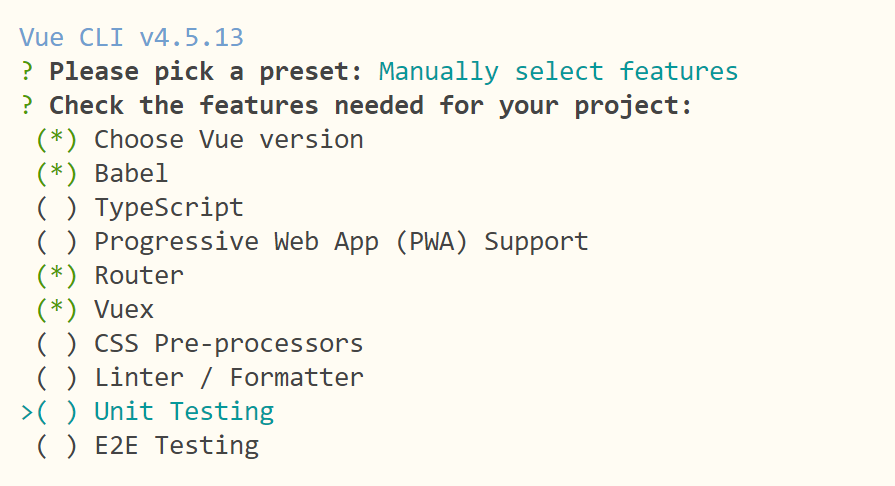Deselect the Vuex checkbox
Viewport: 895px width, 486px height.
56,310
